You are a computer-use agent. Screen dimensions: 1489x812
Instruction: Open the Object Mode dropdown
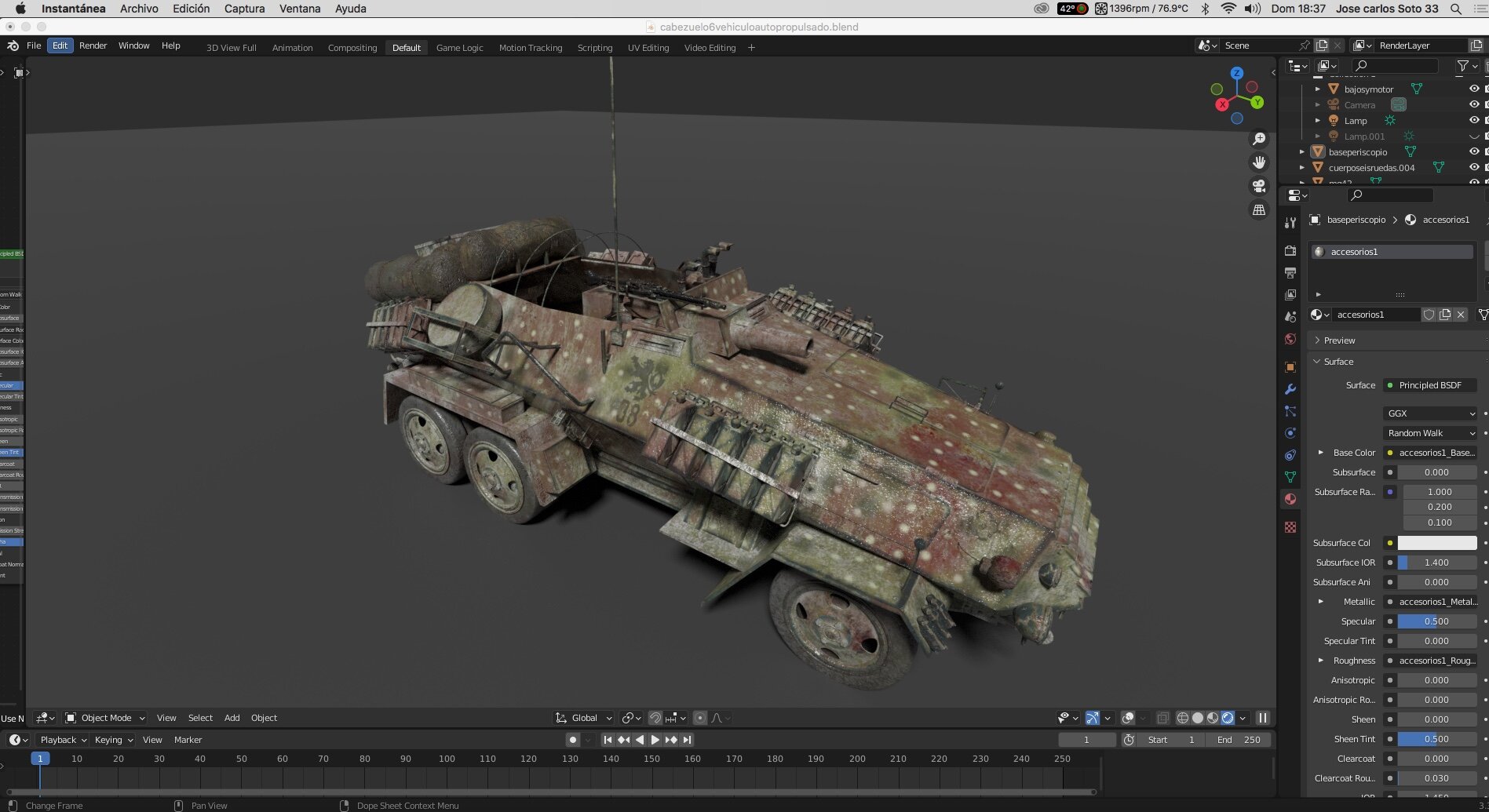tap(105, 718)
